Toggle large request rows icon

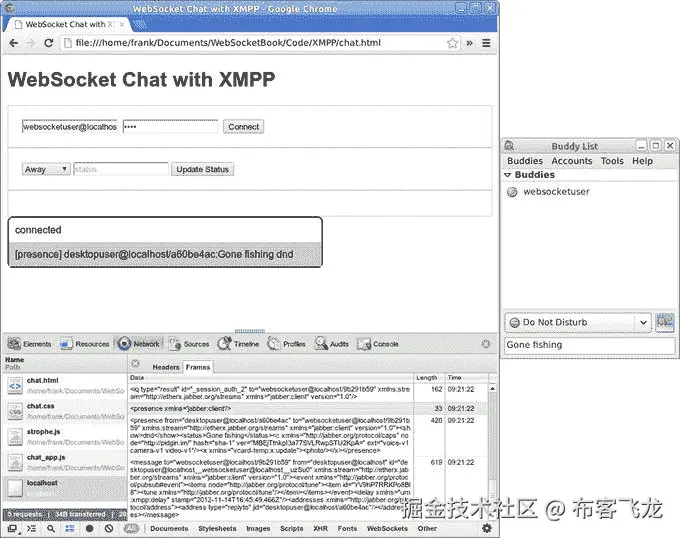tap(70, 528)
